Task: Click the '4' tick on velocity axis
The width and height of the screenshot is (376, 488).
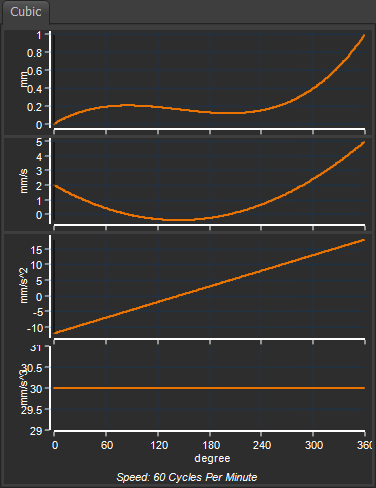Action: pyautogui.click(x=39, y=157)
